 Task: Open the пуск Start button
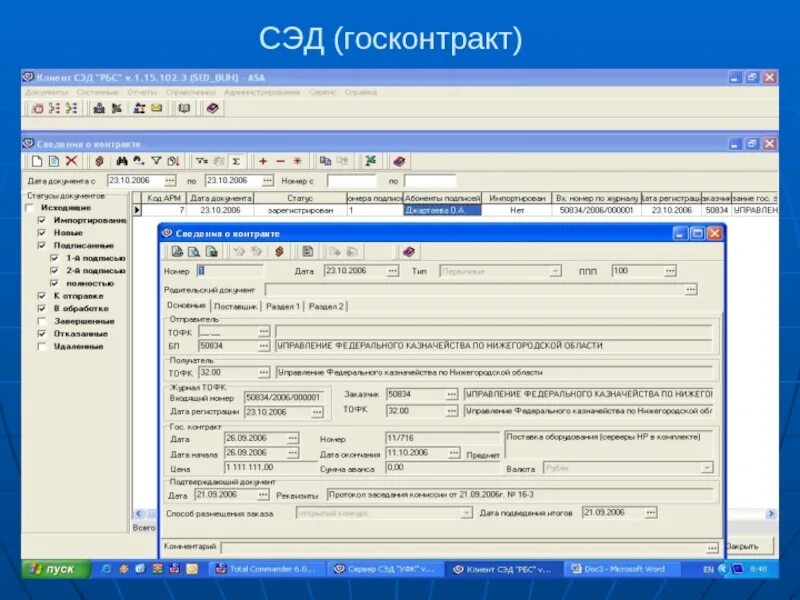click(x=56, y=569)
